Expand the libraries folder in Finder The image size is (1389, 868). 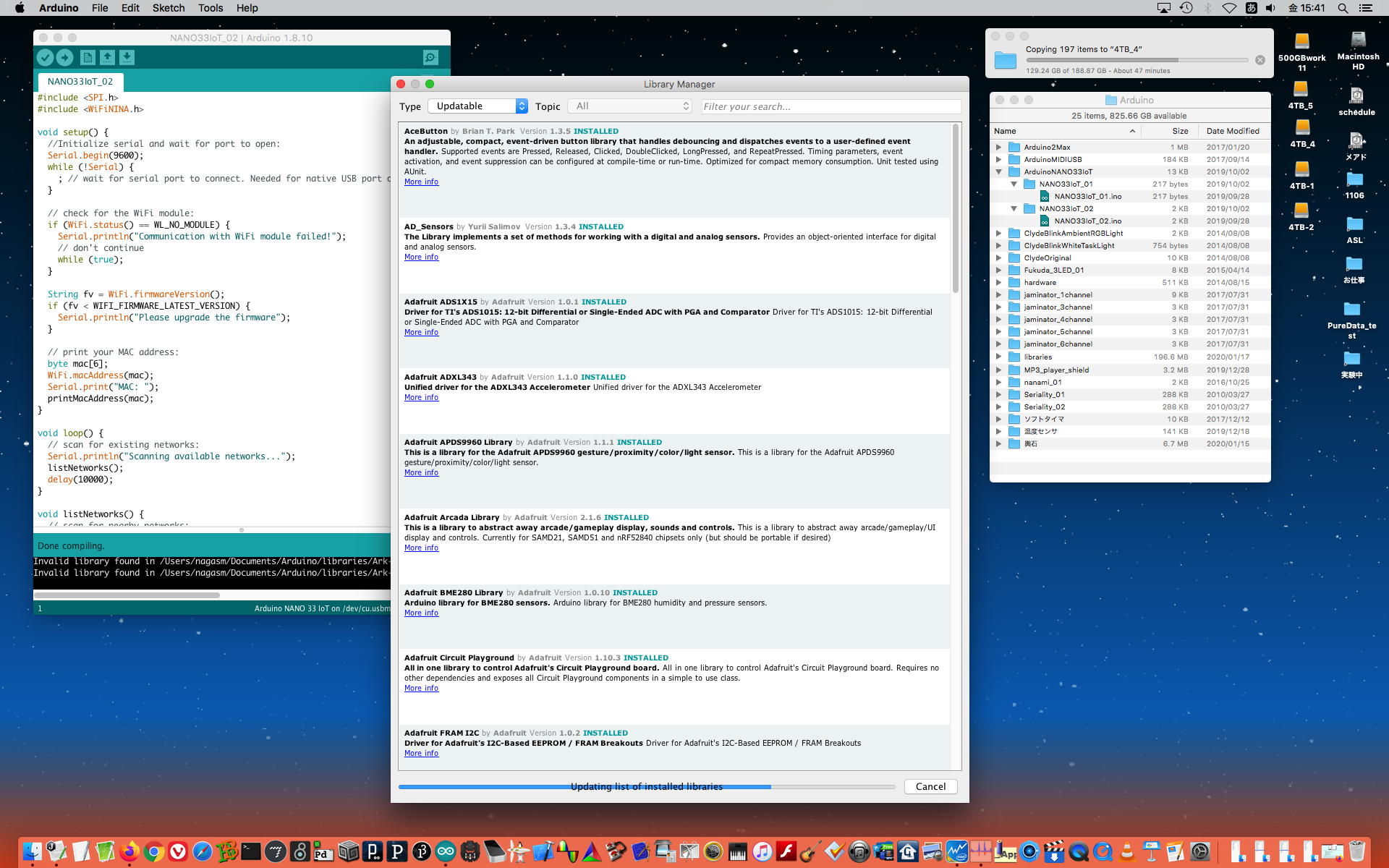[999, 357]
